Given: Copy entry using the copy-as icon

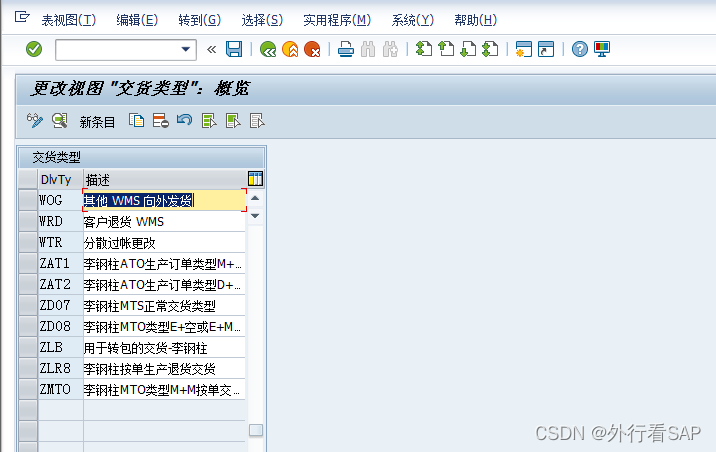Looking at the screenshot, I should (136, 121).
